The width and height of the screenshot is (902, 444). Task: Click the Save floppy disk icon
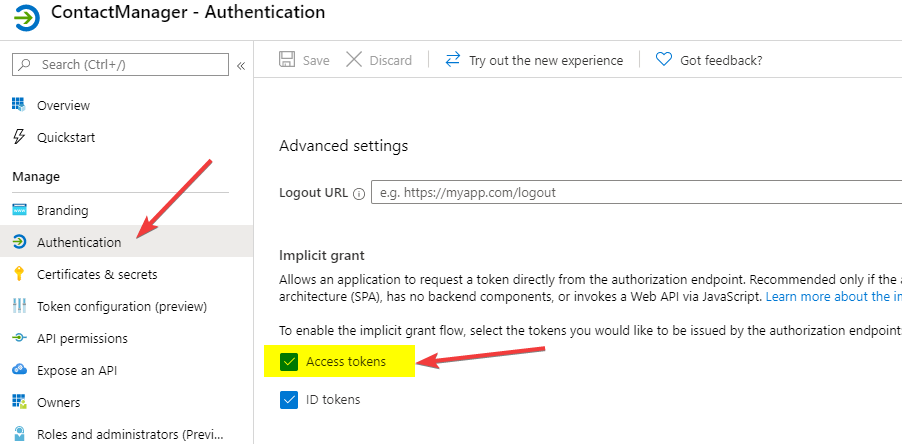coord(286,60)
